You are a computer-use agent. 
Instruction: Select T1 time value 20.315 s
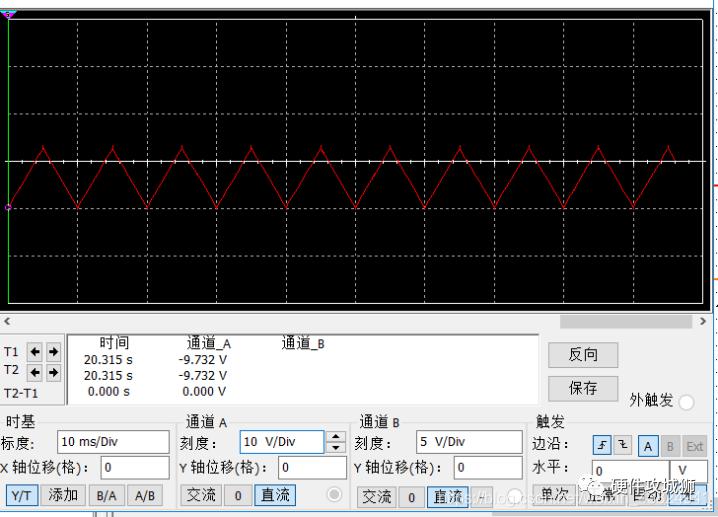point(108,360)
